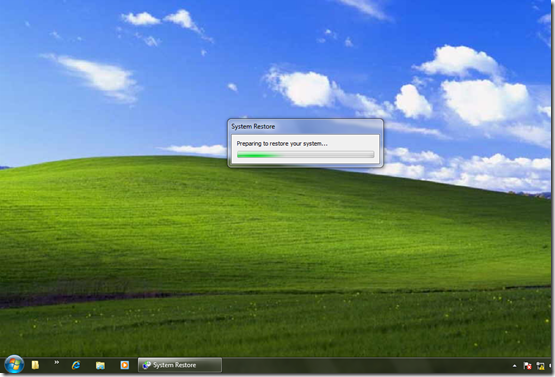555x377 pixels.
Task: Click the unfilled gray part of the progress bar
Action: click(327, 155)
